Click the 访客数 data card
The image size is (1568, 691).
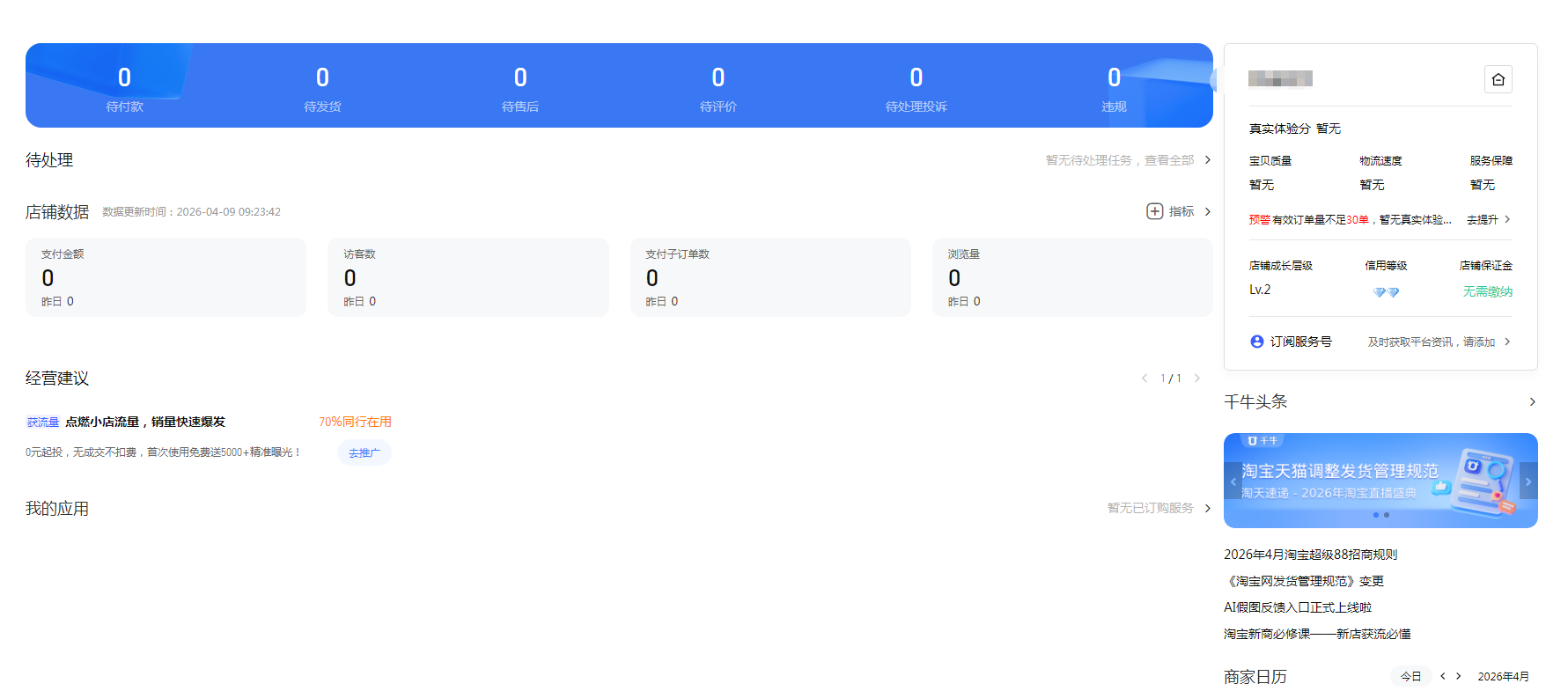coord(468,277)
